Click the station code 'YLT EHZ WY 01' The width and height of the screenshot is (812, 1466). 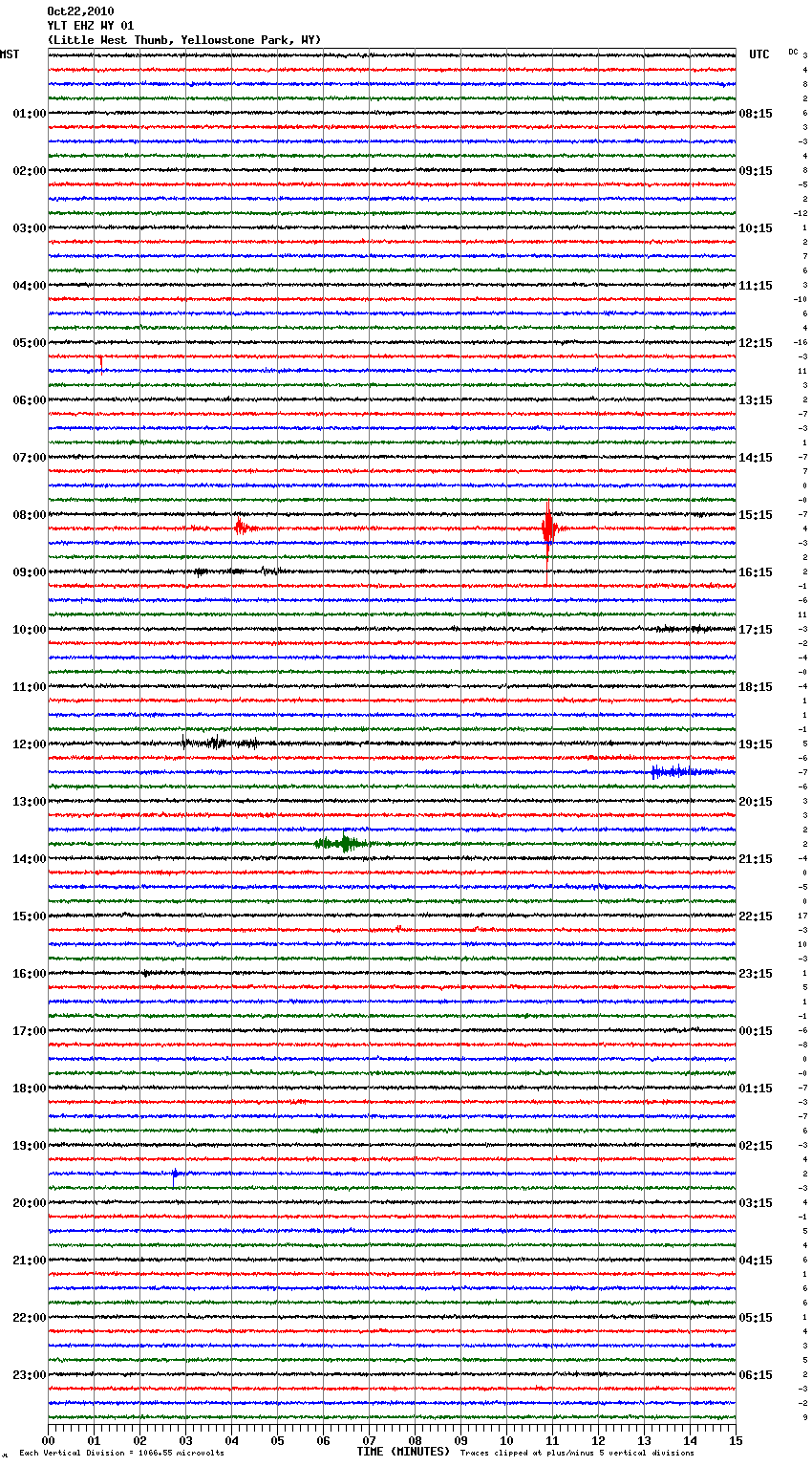(91, 26)
